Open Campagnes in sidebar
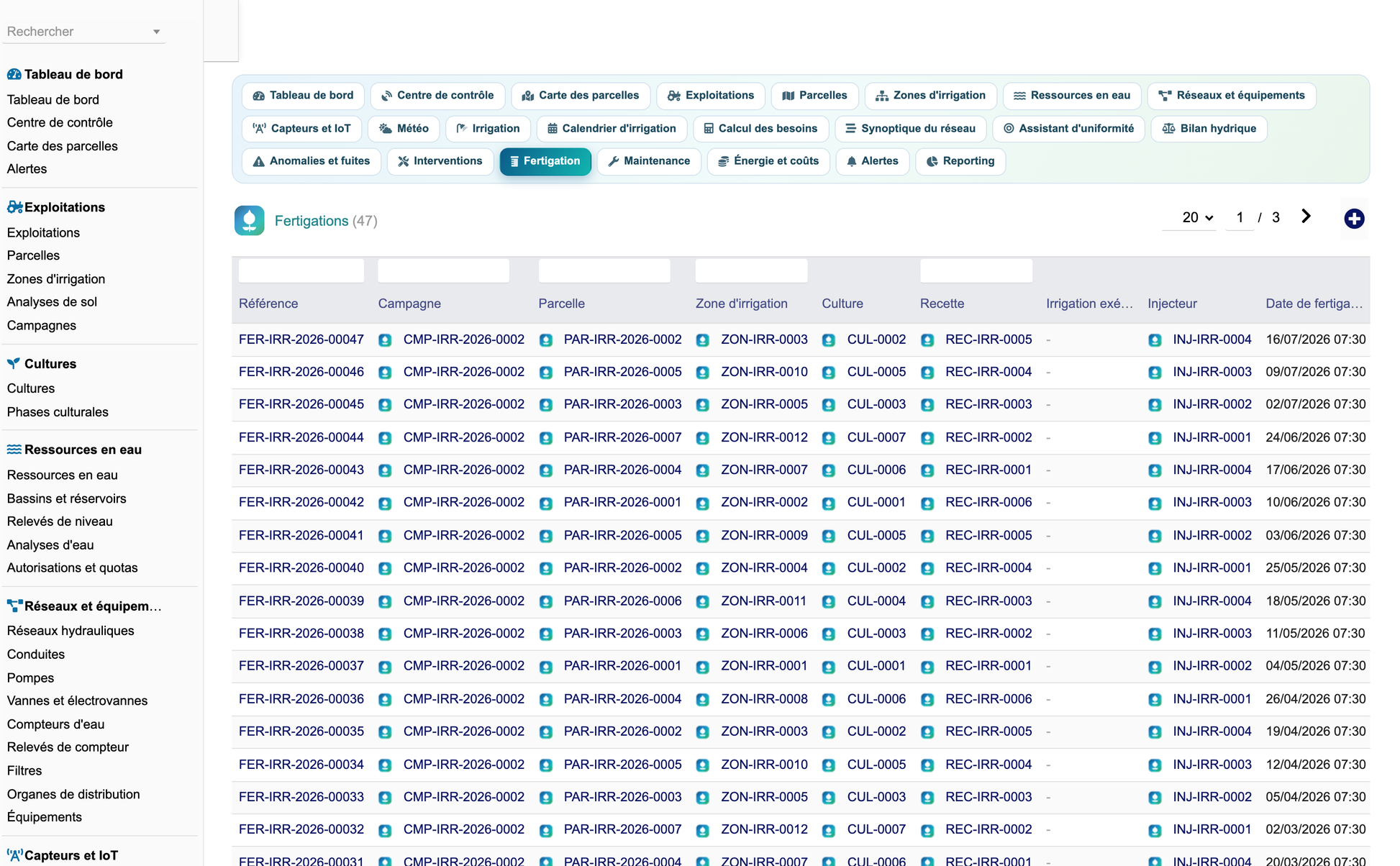Screen dimensions: 1400x866 click(x=41, y=325)
